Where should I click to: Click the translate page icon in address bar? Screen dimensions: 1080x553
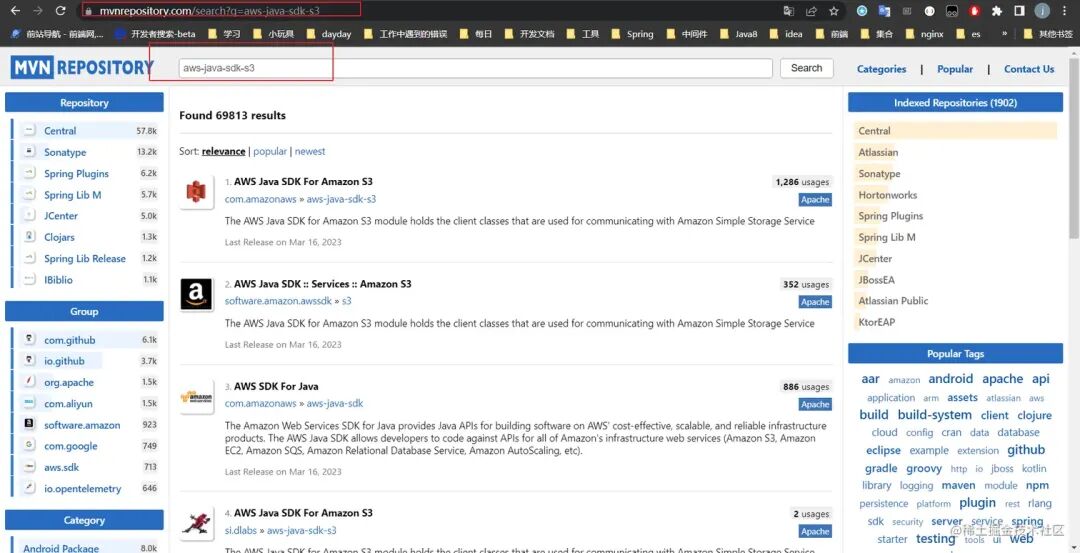coord(789,11)
